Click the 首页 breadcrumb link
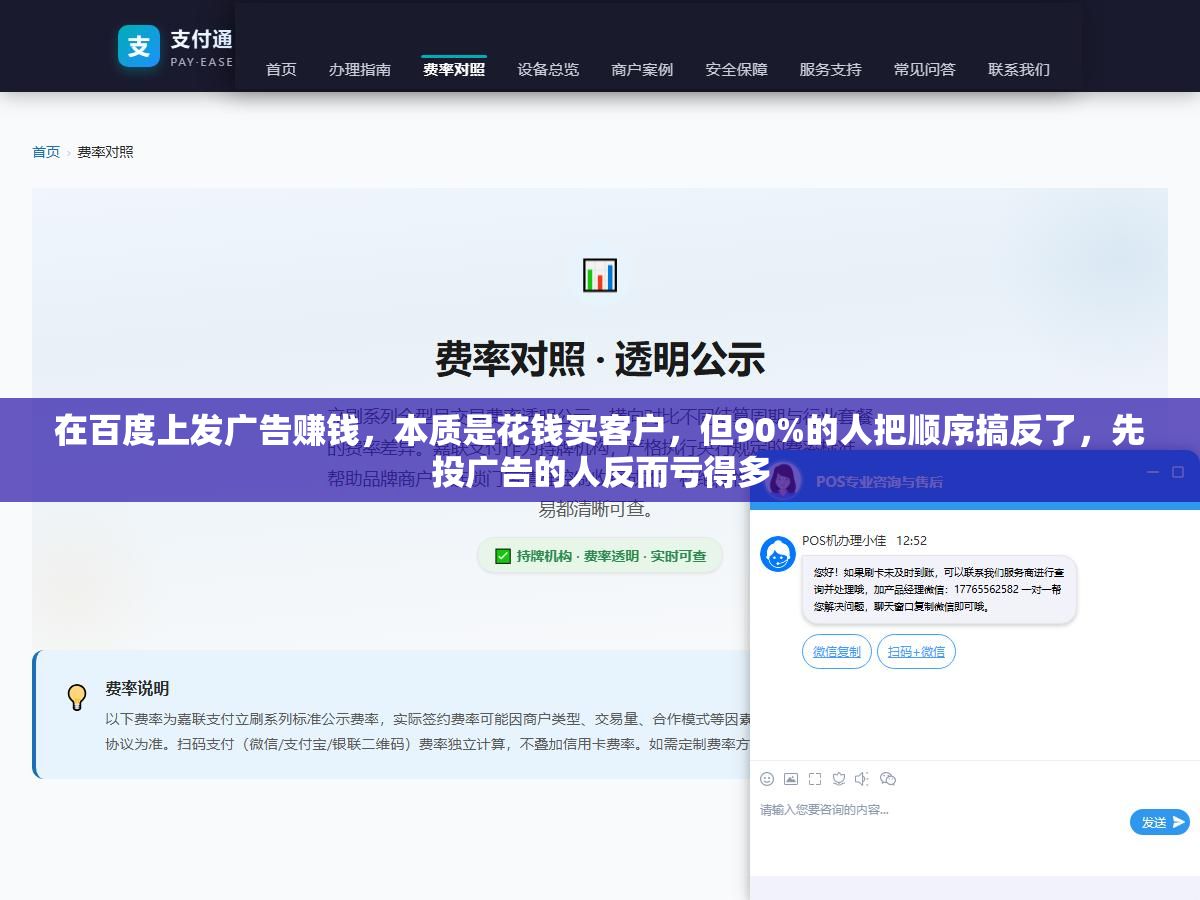 (x=46, y=152)
